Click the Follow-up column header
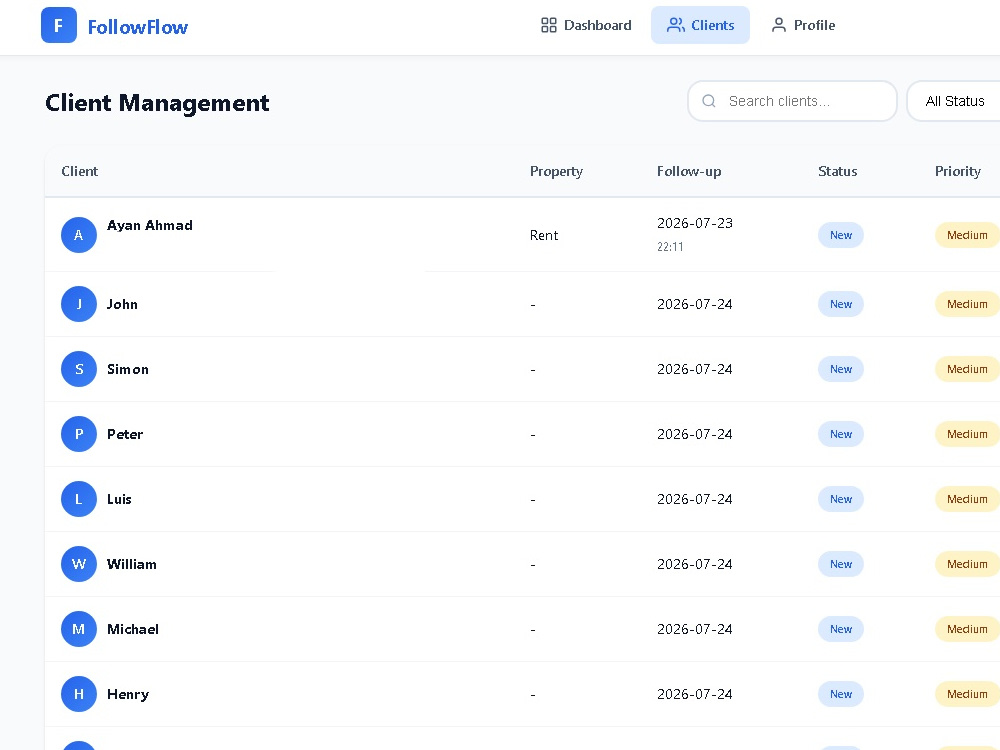The width and height of the screenshot is (1000, 750). click(689, 171)
